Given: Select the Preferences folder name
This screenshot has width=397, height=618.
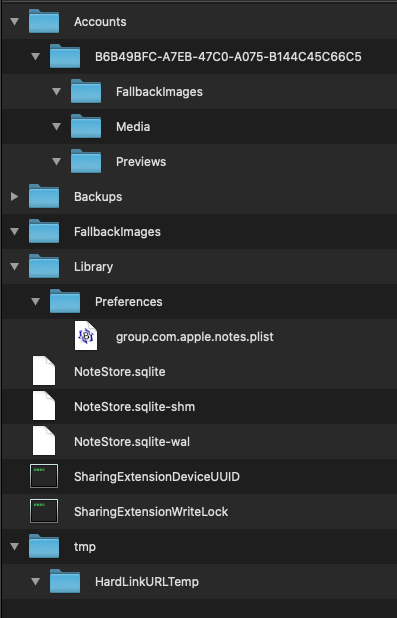Looking at the screenshot, I should 129,302.
